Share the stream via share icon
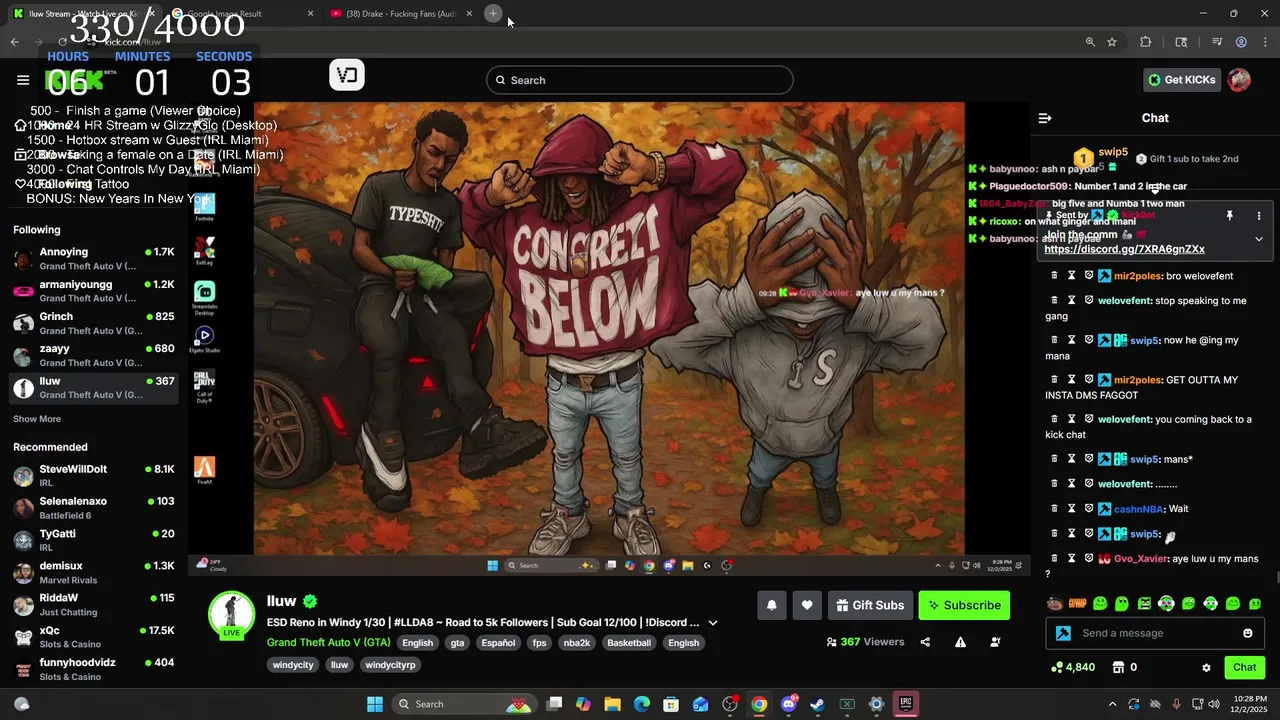The image size is (1280, 720). tap(925, 642)
